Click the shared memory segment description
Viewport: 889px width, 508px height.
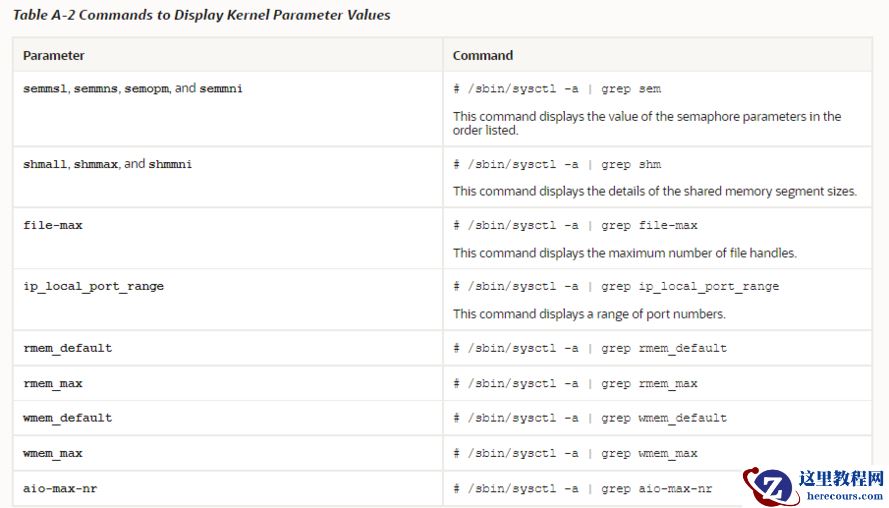pyautogui.click(x=654, y=191)
